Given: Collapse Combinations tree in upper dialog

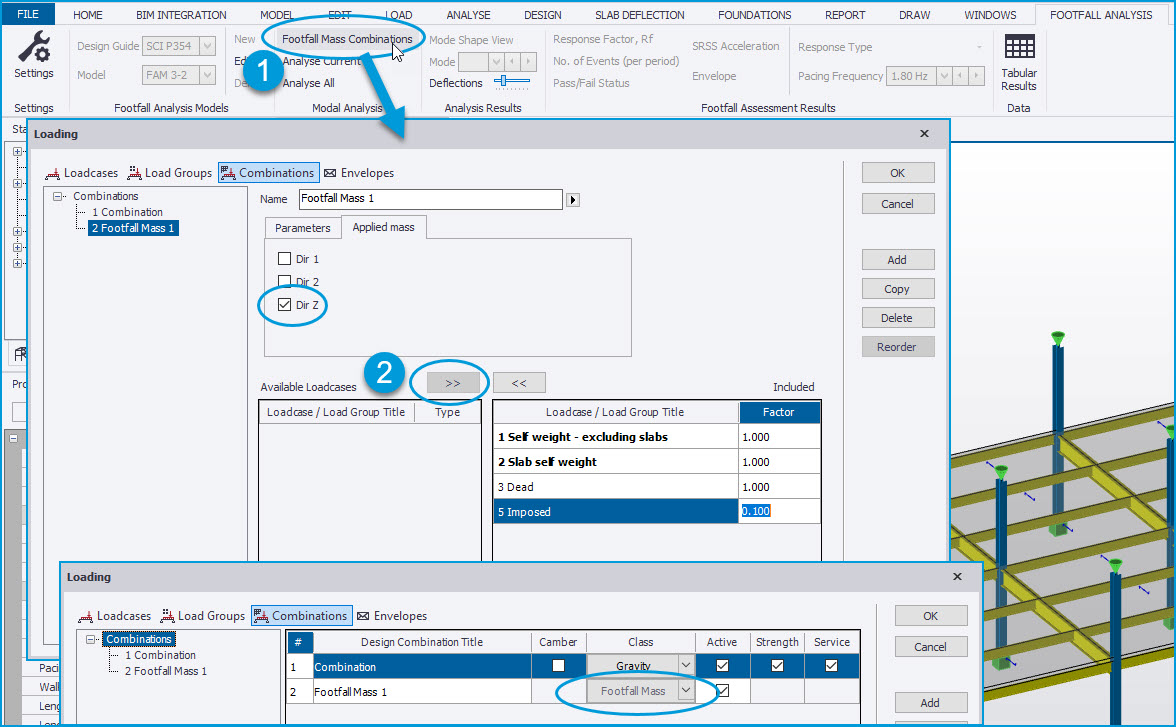Looking at the screenshot, I should tap(59, 197).
